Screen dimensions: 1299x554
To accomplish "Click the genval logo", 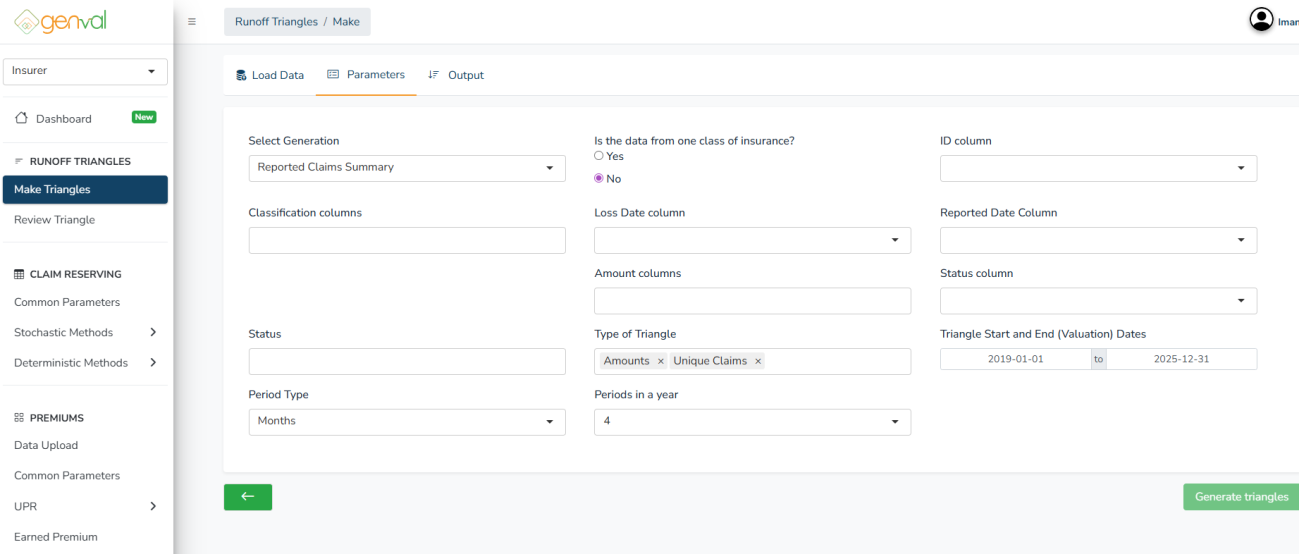I will (x=62, y=21).
